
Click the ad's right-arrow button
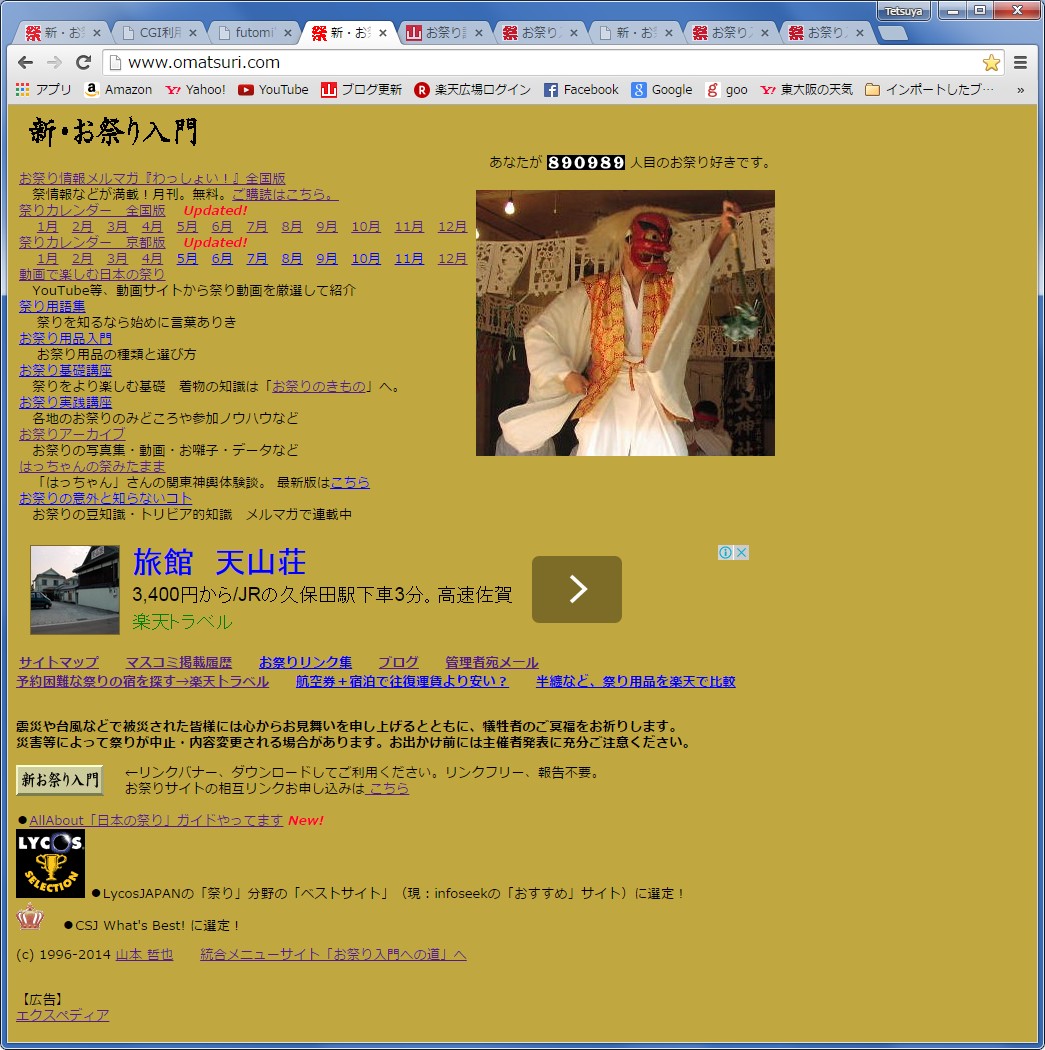click(x=576, y=590)
